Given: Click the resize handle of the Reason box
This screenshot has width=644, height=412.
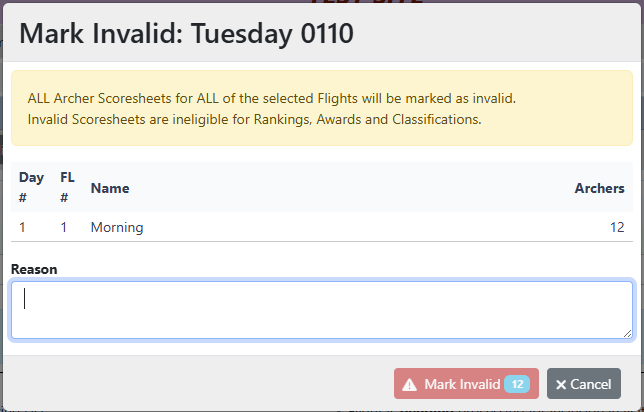Looking at the screenshot, I should pyautogui.click(x=627, y=333).
